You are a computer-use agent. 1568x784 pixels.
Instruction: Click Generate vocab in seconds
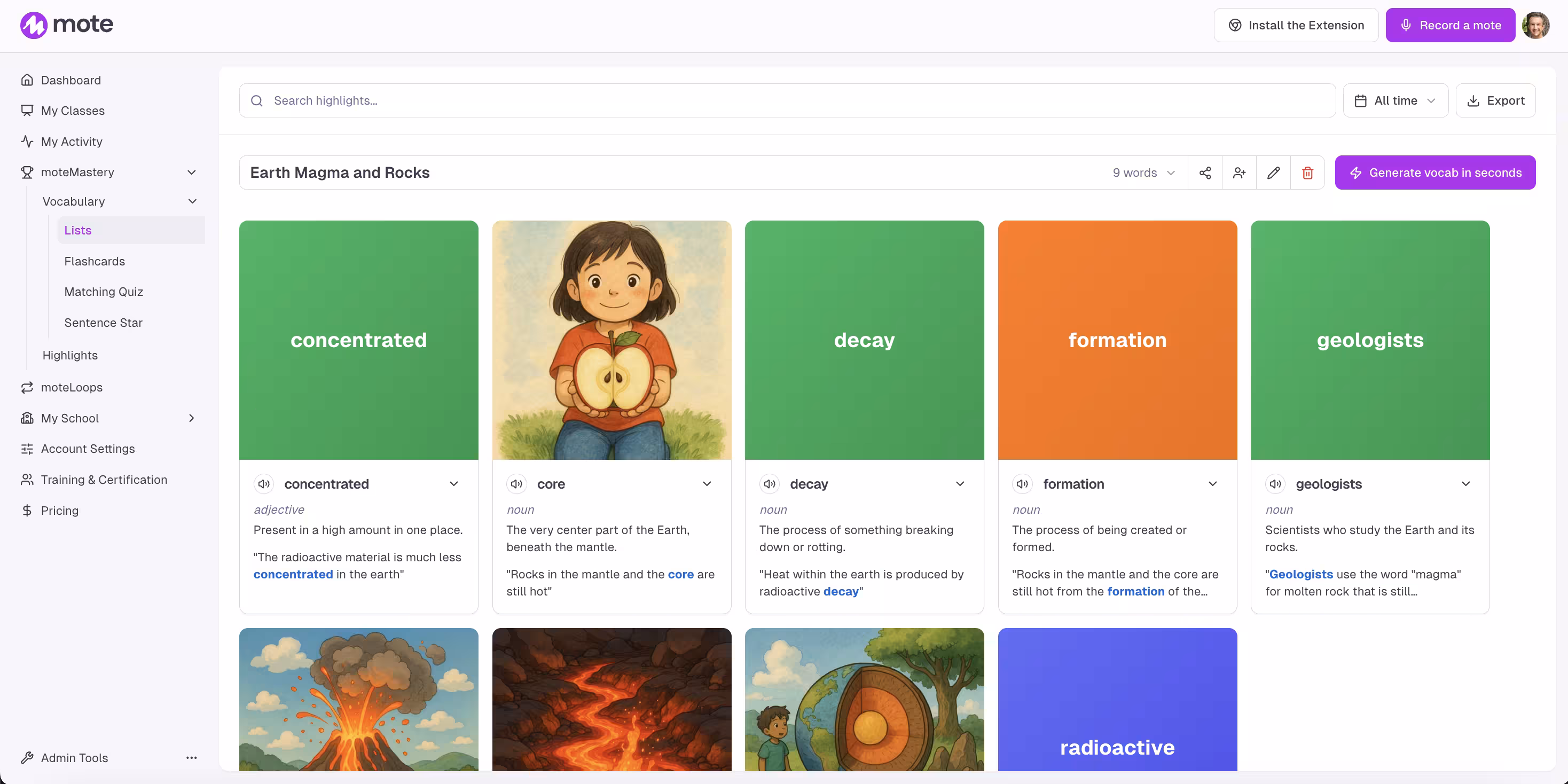(1436, 173)
